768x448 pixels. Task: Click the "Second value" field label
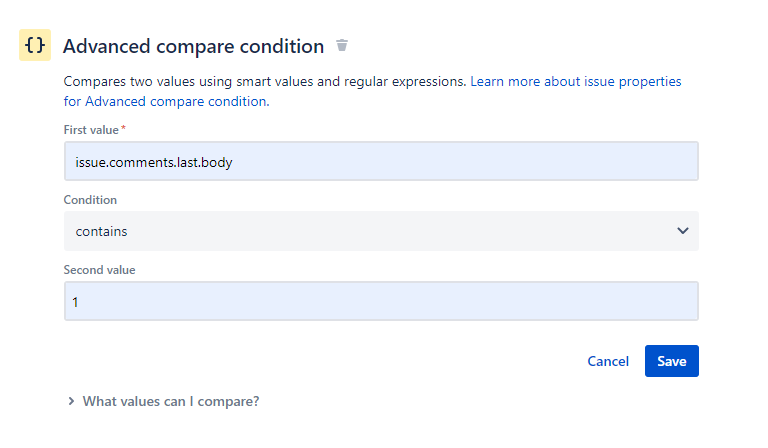tap(99, 269)
